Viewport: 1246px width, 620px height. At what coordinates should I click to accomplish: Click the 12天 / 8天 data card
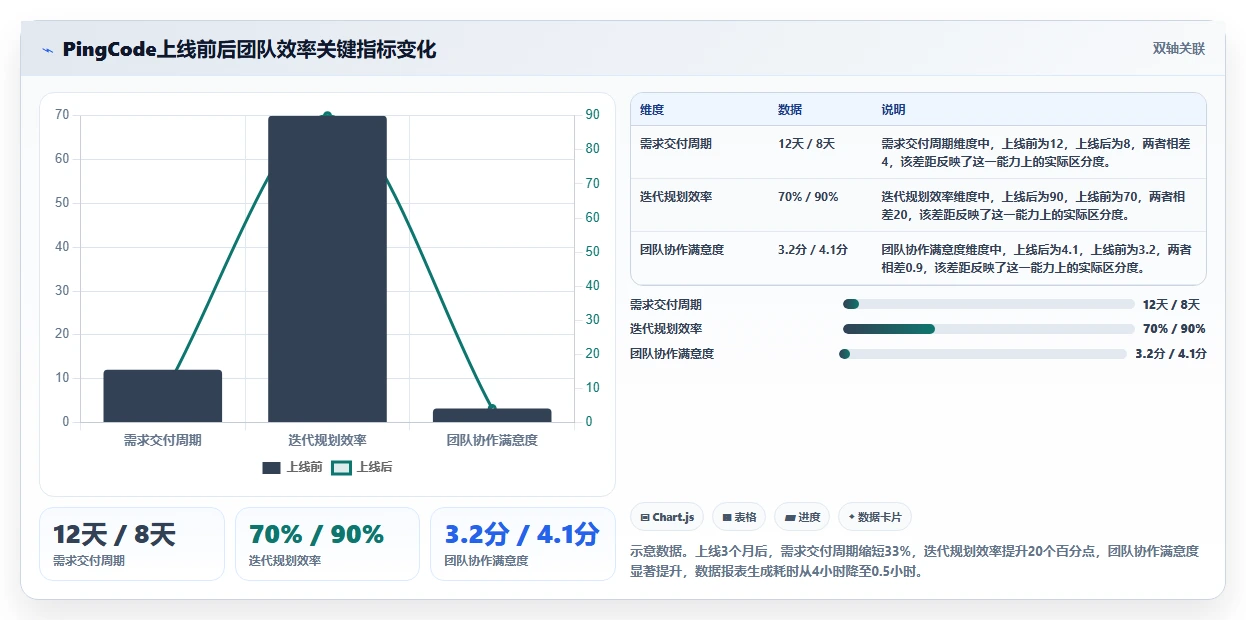[132, 544]
